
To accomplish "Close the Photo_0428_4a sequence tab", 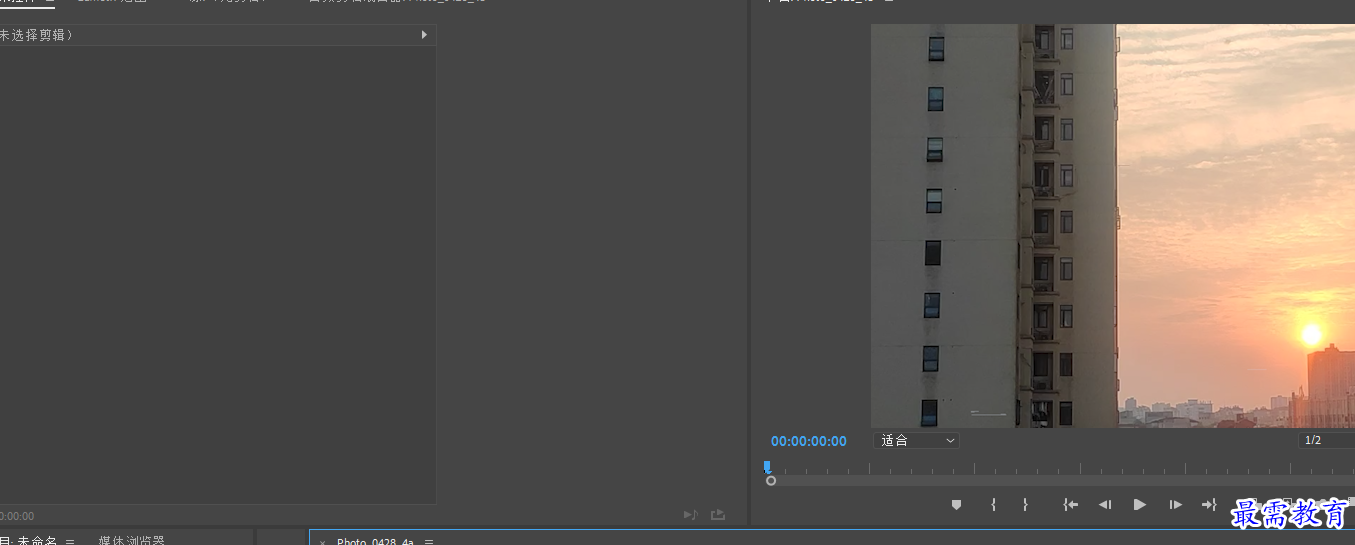I will point(322,542).
